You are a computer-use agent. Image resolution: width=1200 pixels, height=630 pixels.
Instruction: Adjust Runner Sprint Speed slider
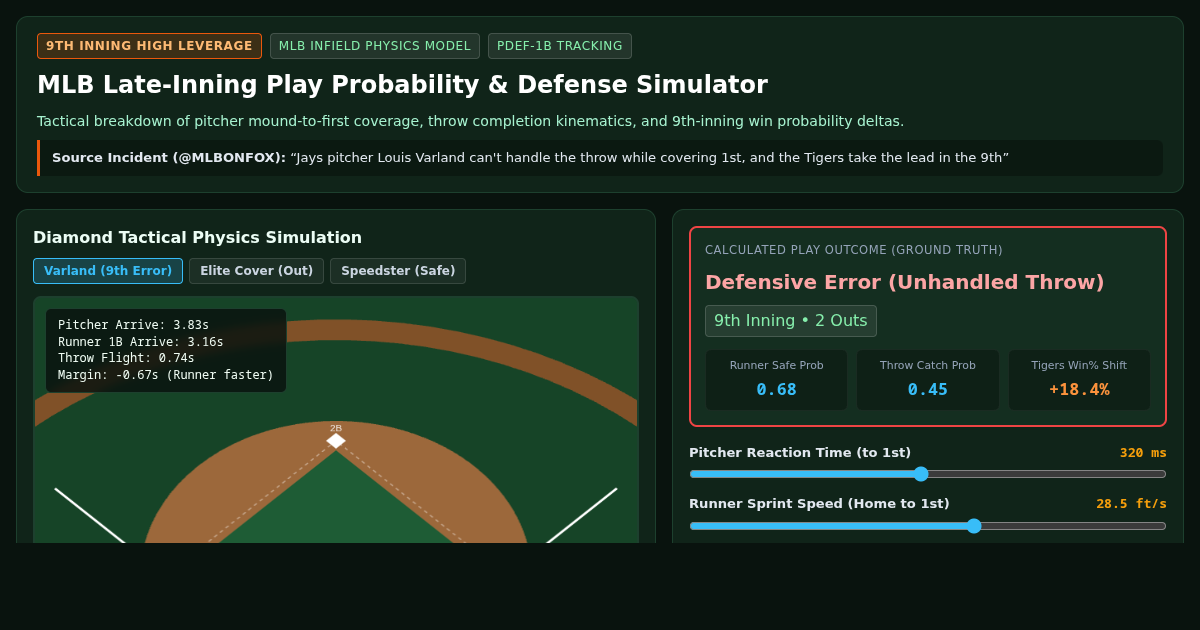[927, 526]
